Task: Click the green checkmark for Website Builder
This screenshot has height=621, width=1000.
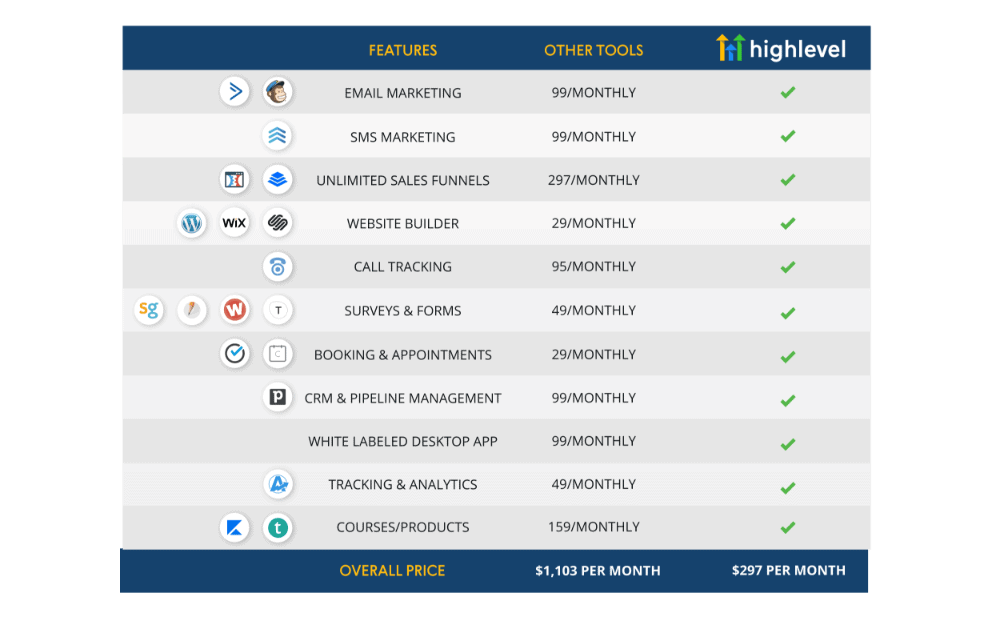Action: coord(788,223)
